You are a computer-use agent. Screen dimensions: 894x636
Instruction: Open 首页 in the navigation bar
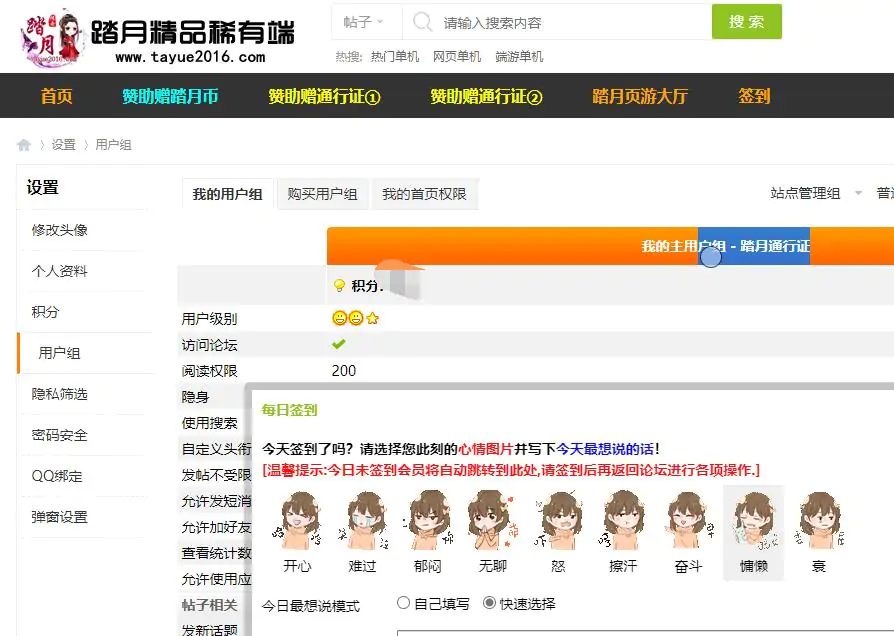[56, 96]
